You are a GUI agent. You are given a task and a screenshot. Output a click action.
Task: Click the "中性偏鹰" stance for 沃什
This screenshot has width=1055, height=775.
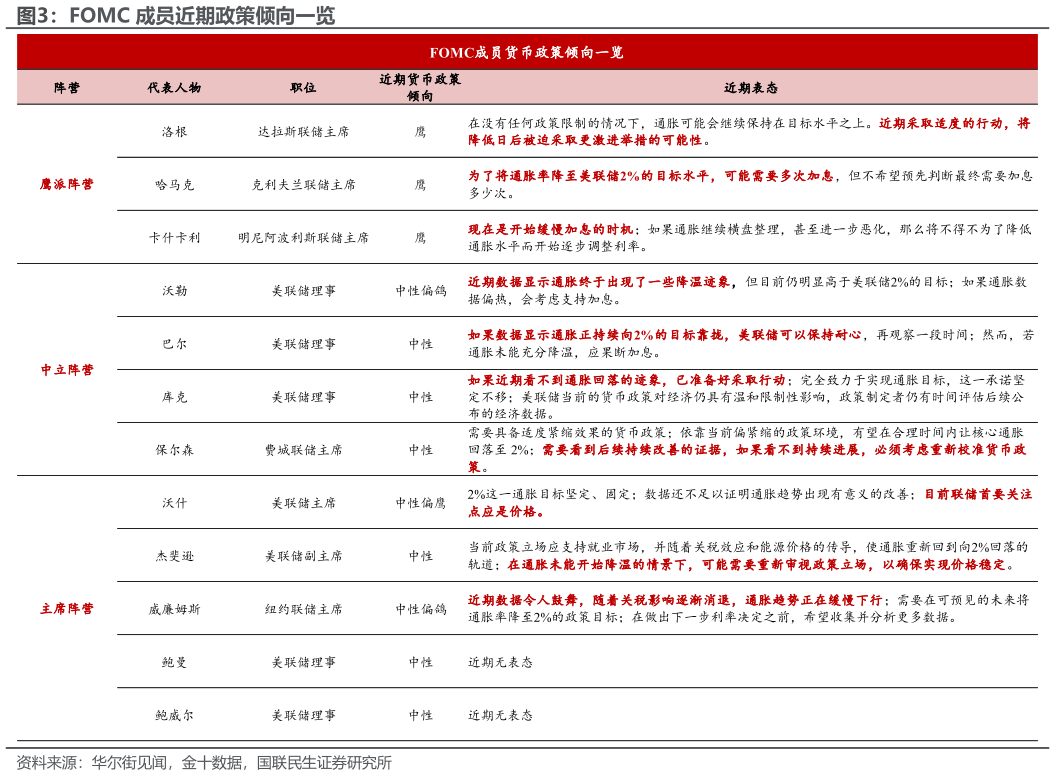coord(421,503)
